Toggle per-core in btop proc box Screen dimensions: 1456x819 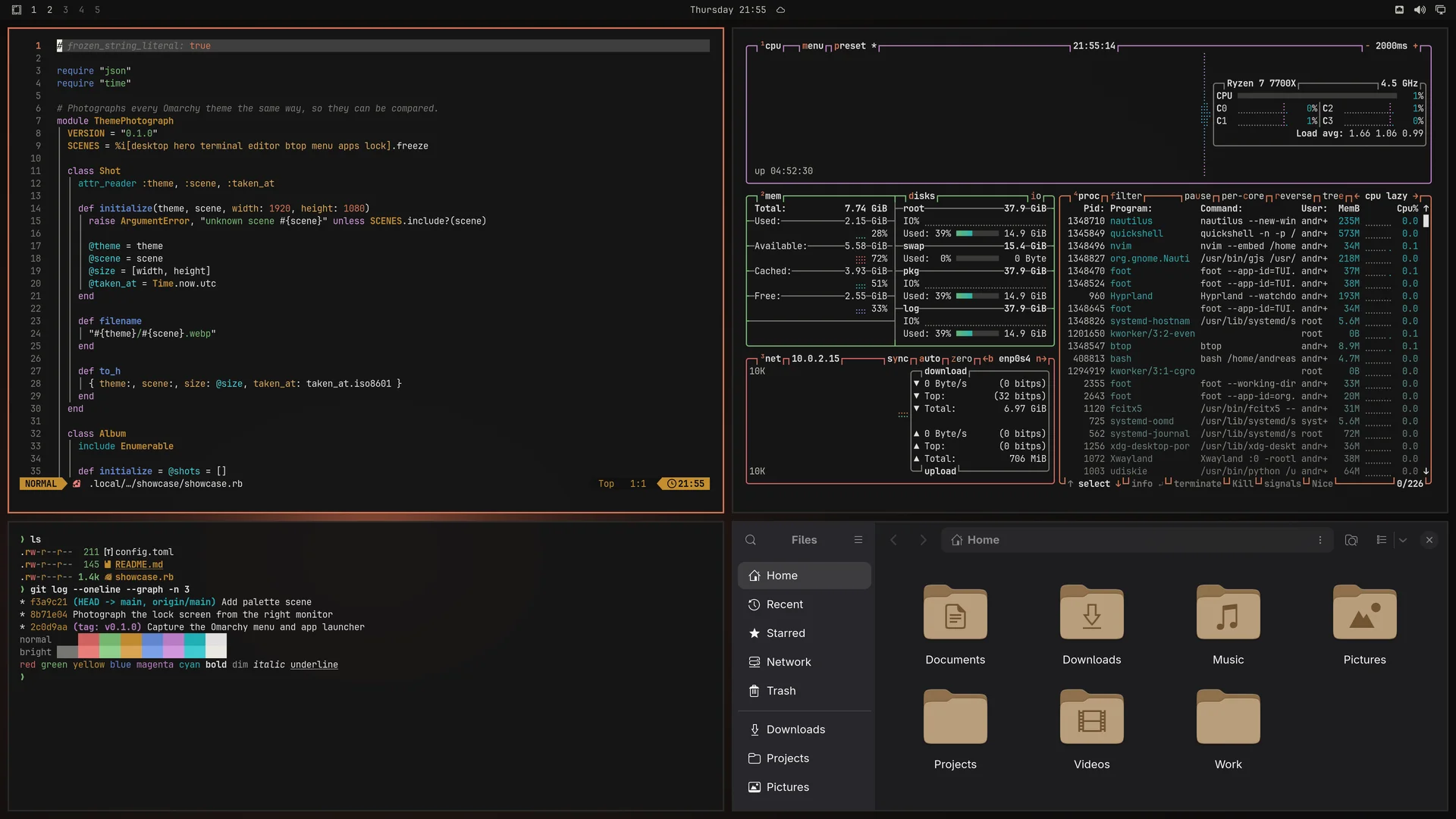click(1242, 196)
